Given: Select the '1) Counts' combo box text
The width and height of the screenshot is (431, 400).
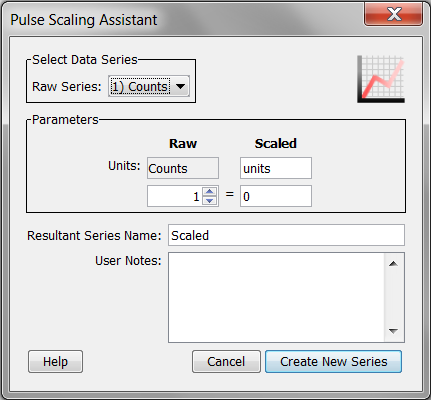Looking at the screenshot, I should [140, 87].
